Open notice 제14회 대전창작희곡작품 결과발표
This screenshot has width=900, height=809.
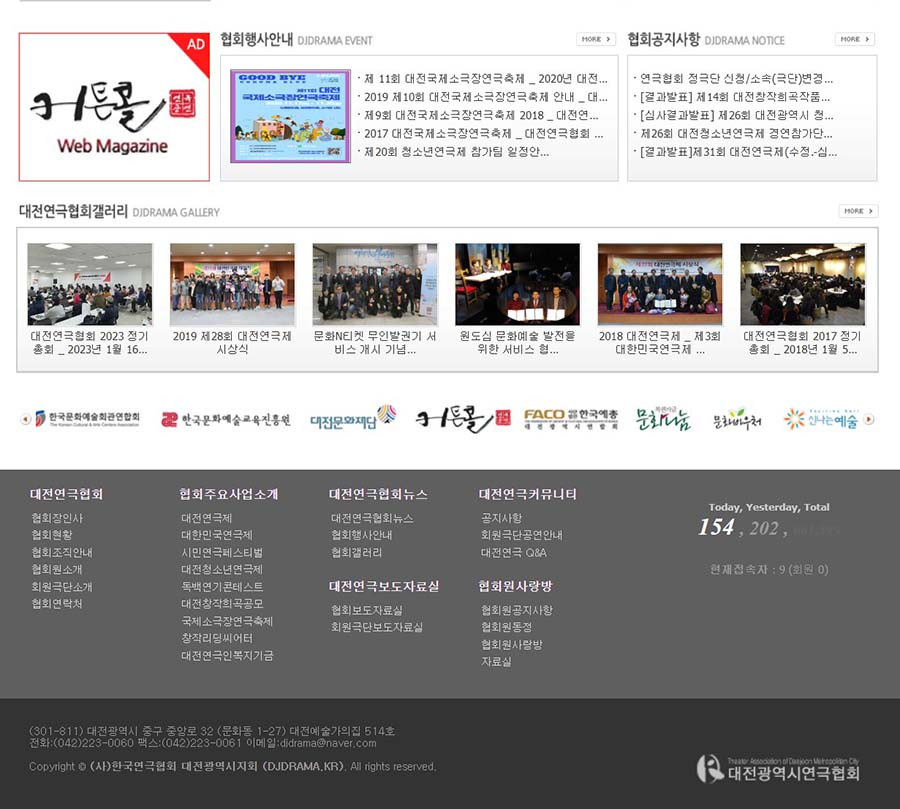coord(735,96)
